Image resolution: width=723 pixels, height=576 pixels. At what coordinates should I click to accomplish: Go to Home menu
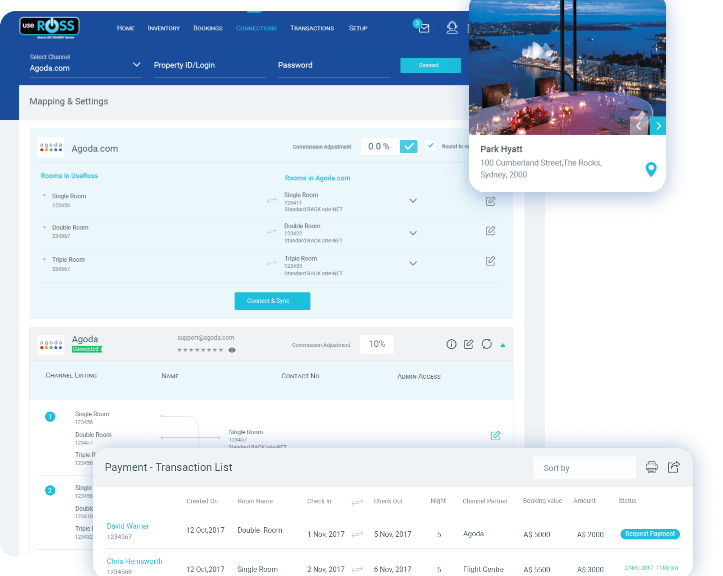(x=125, y=28)
